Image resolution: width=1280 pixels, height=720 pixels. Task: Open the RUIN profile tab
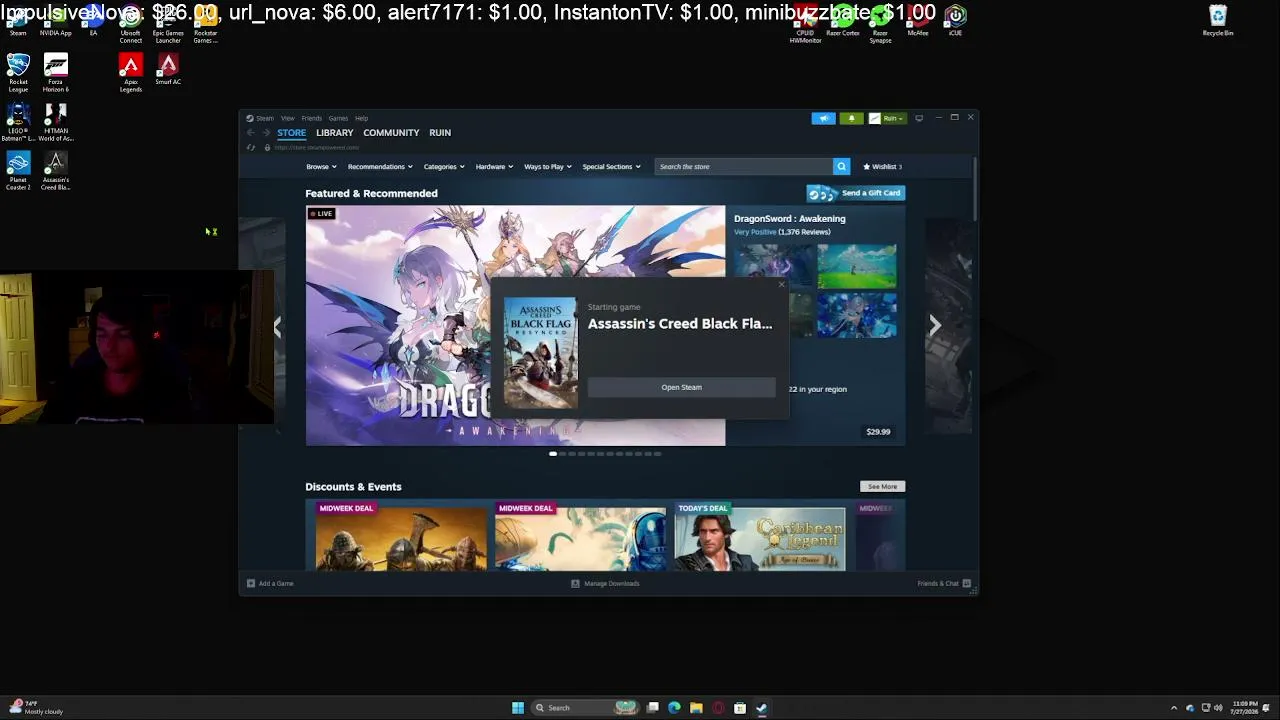point(440,133)
